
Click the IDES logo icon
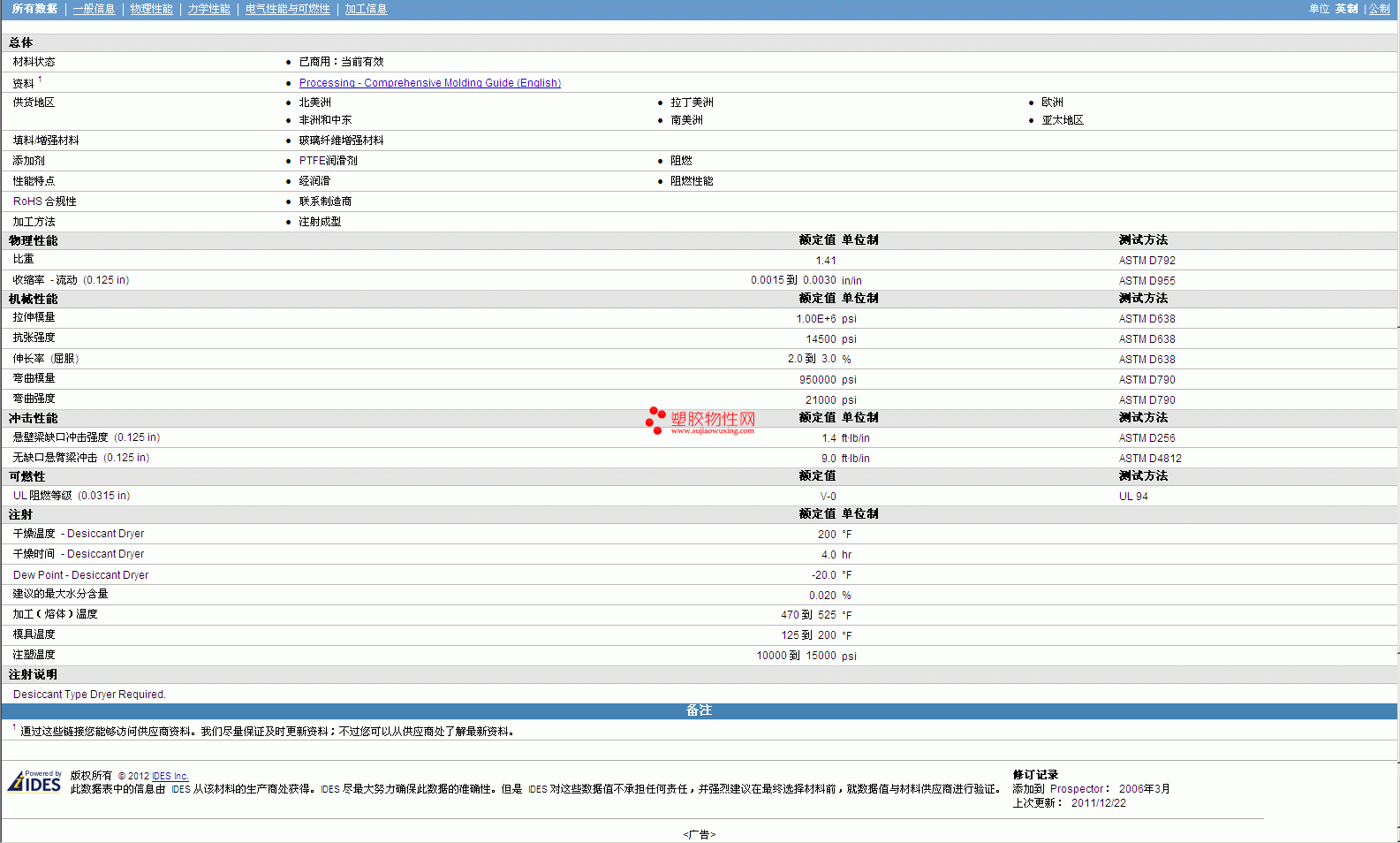click(34, 781)
